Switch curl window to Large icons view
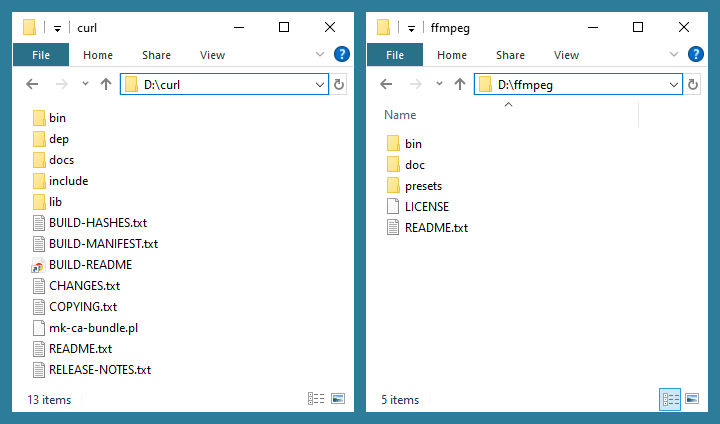The image size is (720, 424). coord(337,399)
